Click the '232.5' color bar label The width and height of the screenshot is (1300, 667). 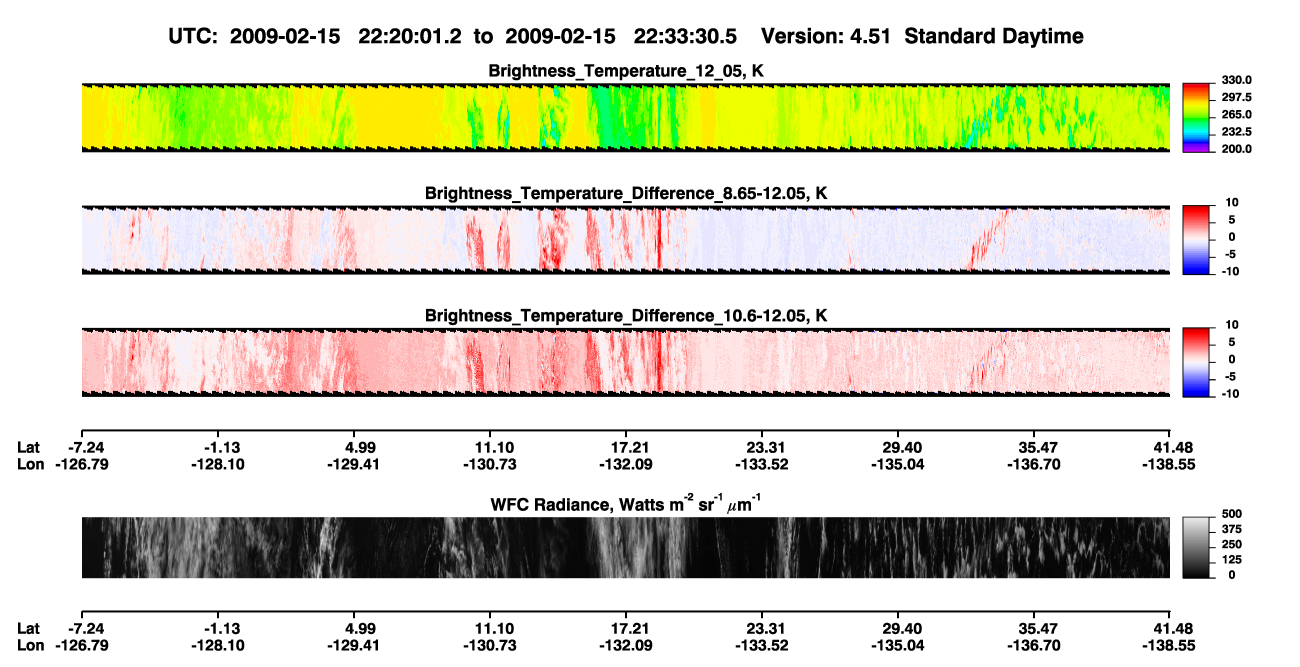[1236, 131]
